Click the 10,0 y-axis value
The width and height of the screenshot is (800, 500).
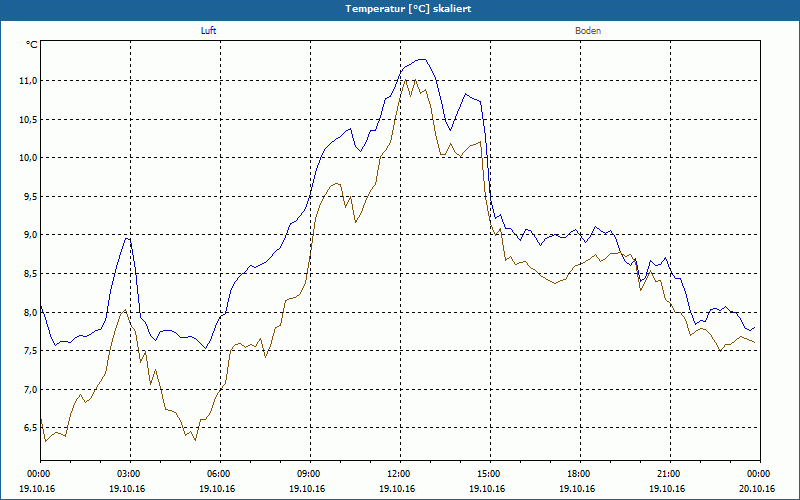click(x=28, y=158)
